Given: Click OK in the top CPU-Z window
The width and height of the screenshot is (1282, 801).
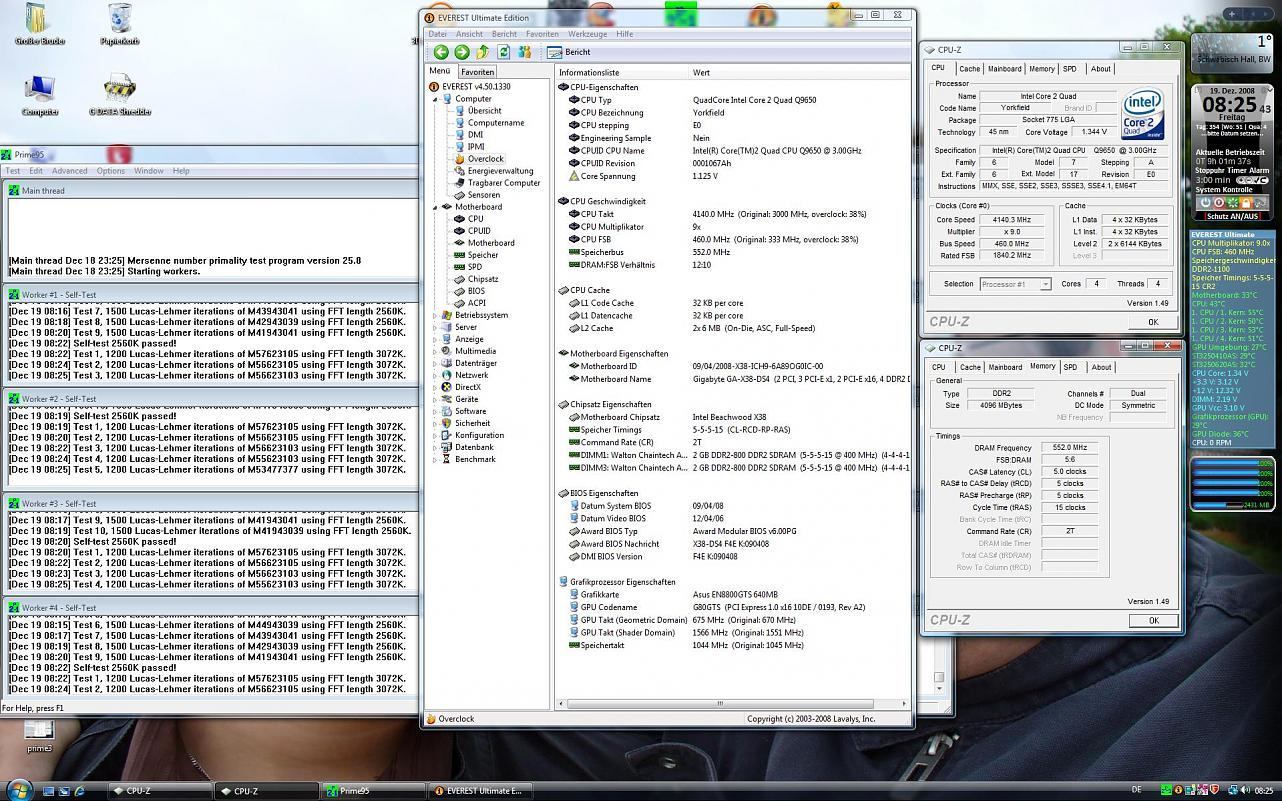Looking at the screenshot, I should coord(1152,322).
